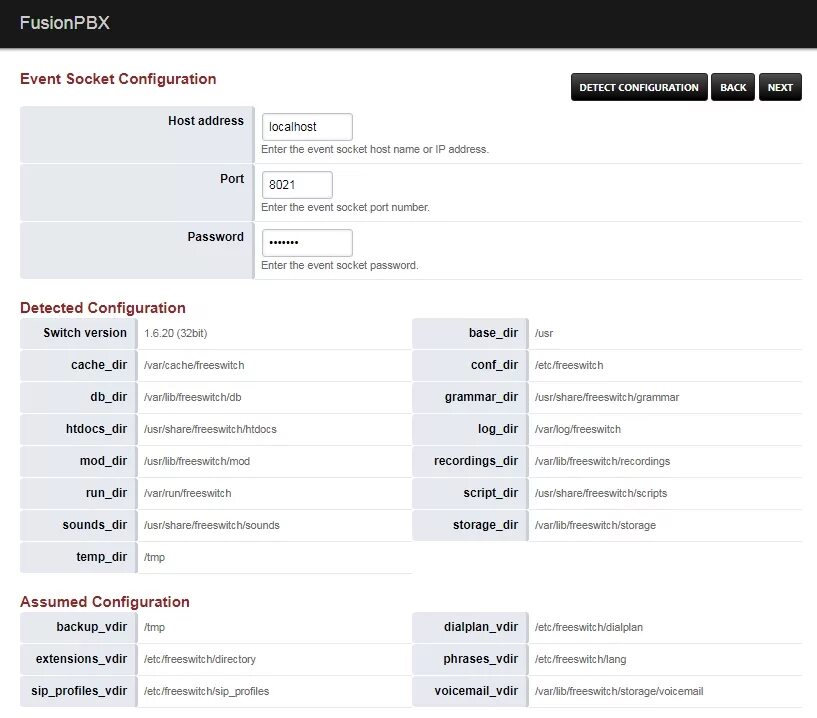Focus the Password input field
Image resolution: width=817 pixels, height=718 pixels.
[x=307, y=243]
